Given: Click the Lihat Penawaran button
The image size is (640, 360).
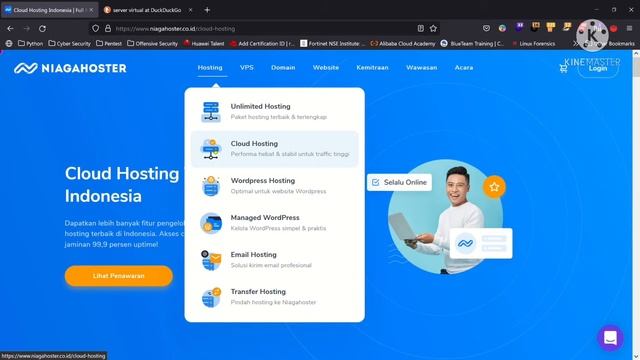Looking at the screenshot, I should tap(118, 276).
